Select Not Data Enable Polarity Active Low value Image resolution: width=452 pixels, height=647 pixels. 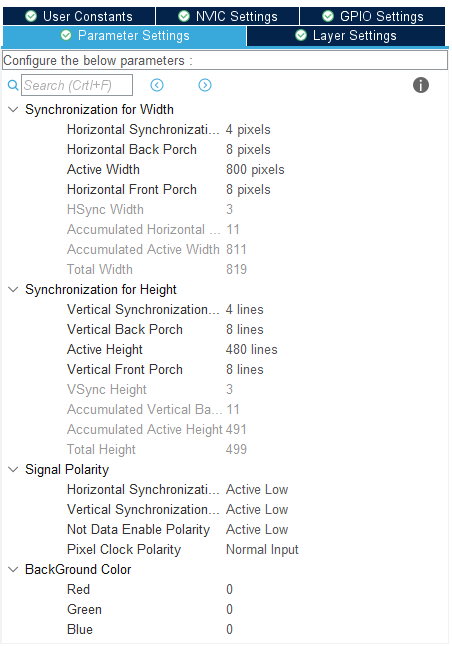point(257,529)
